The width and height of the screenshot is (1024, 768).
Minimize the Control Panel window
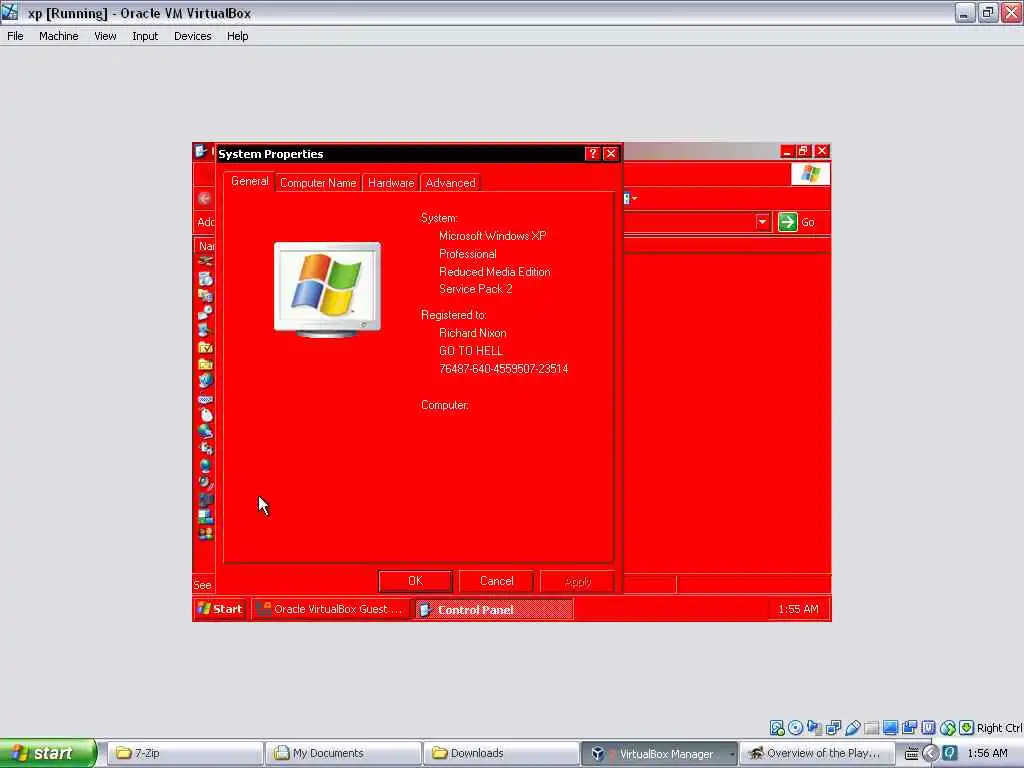click(x=787, y=152)
